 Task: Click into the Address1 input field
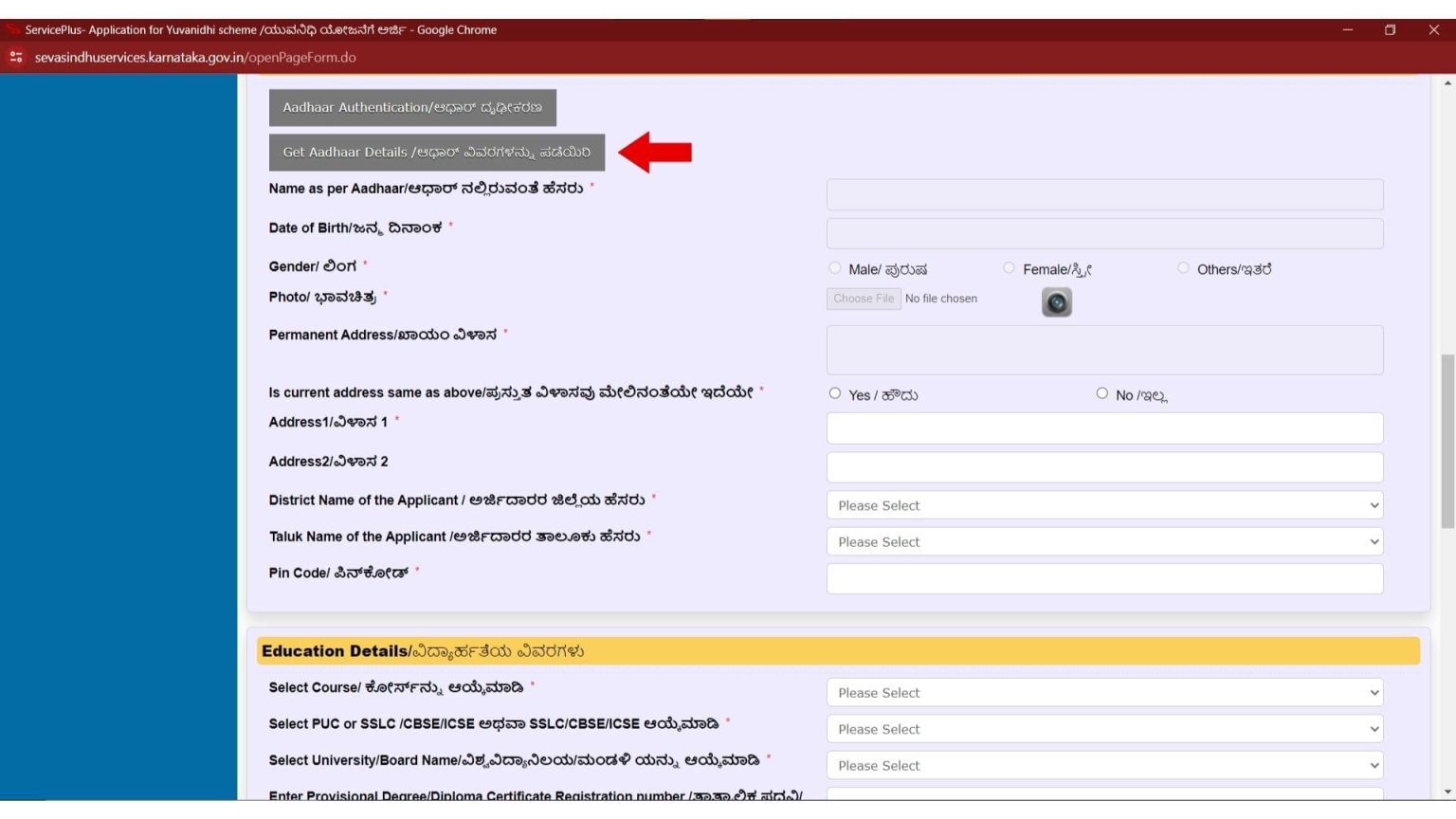coord(1104,428)
